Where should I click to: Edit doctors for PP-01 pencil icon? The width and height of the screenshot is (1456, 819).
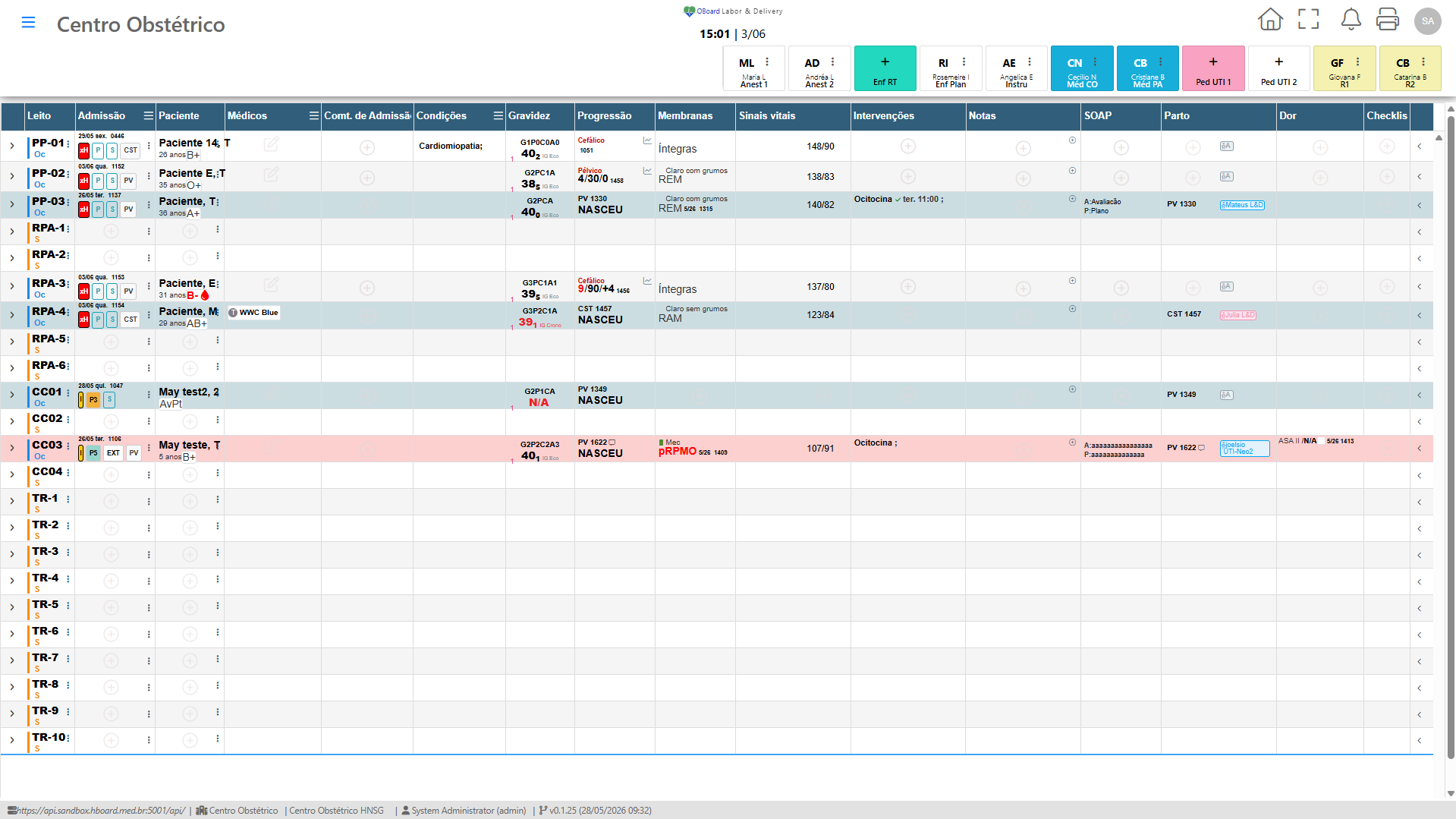[271, 144]
